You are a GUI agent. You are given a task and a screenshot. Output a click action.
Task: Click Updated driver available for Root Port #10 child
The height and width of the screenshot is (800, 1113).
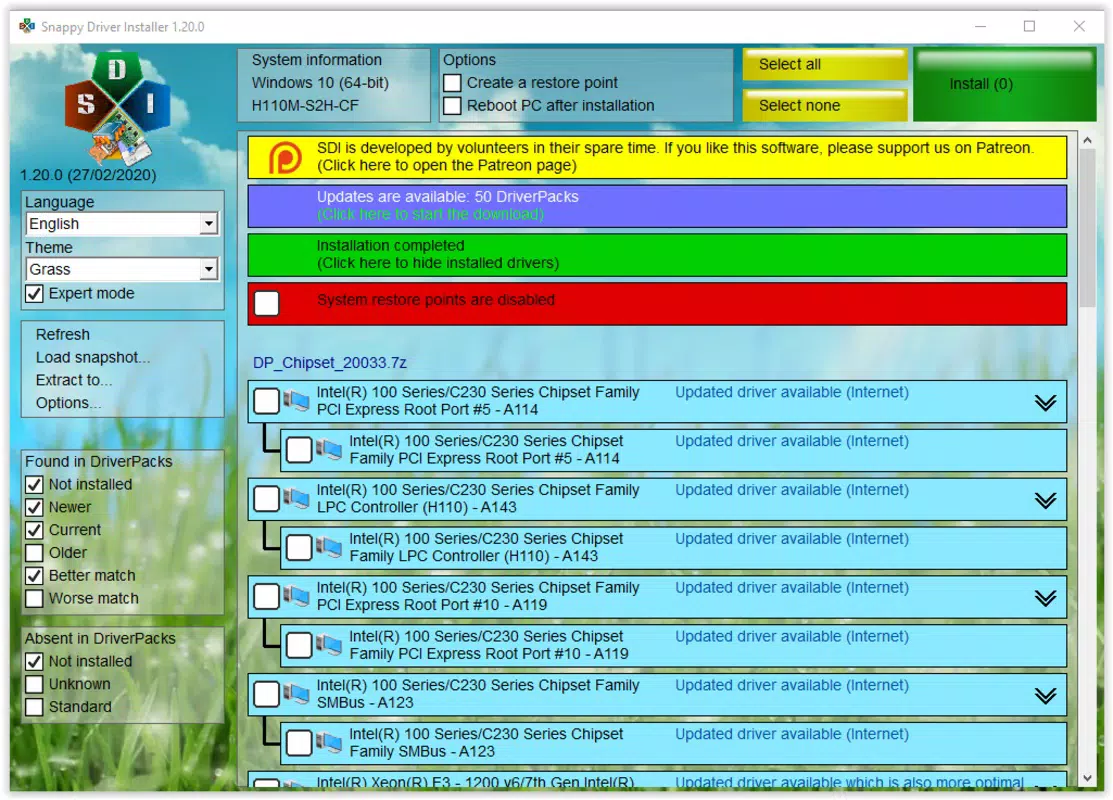[791, 637]
